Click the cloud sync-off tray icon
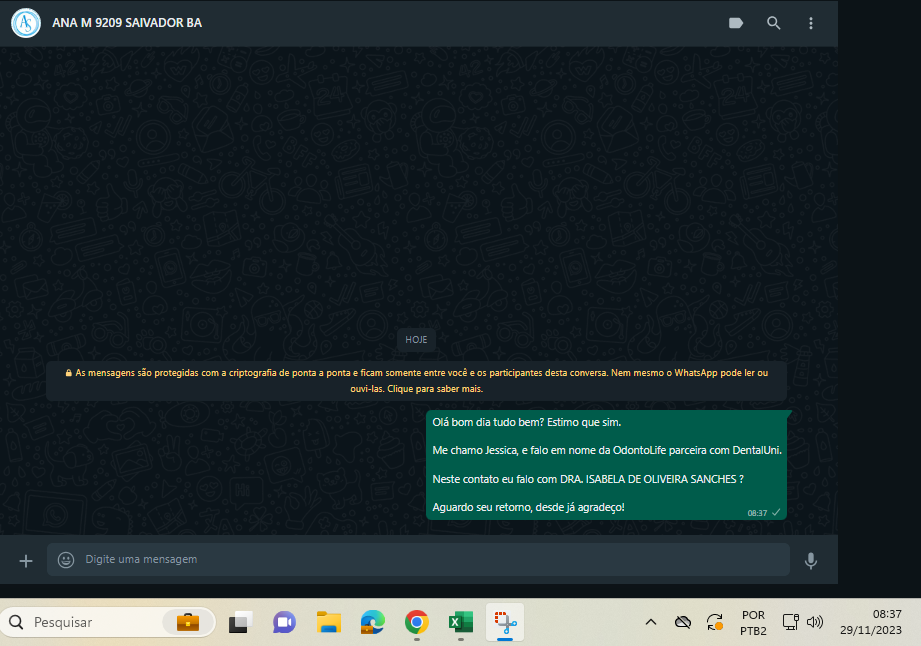This screenshot has width=921, height=646. 683,622
